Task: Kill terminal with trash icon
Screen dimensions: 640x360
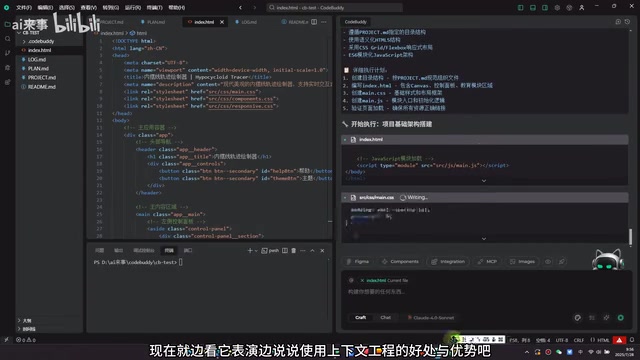Action: pos(293,250)
